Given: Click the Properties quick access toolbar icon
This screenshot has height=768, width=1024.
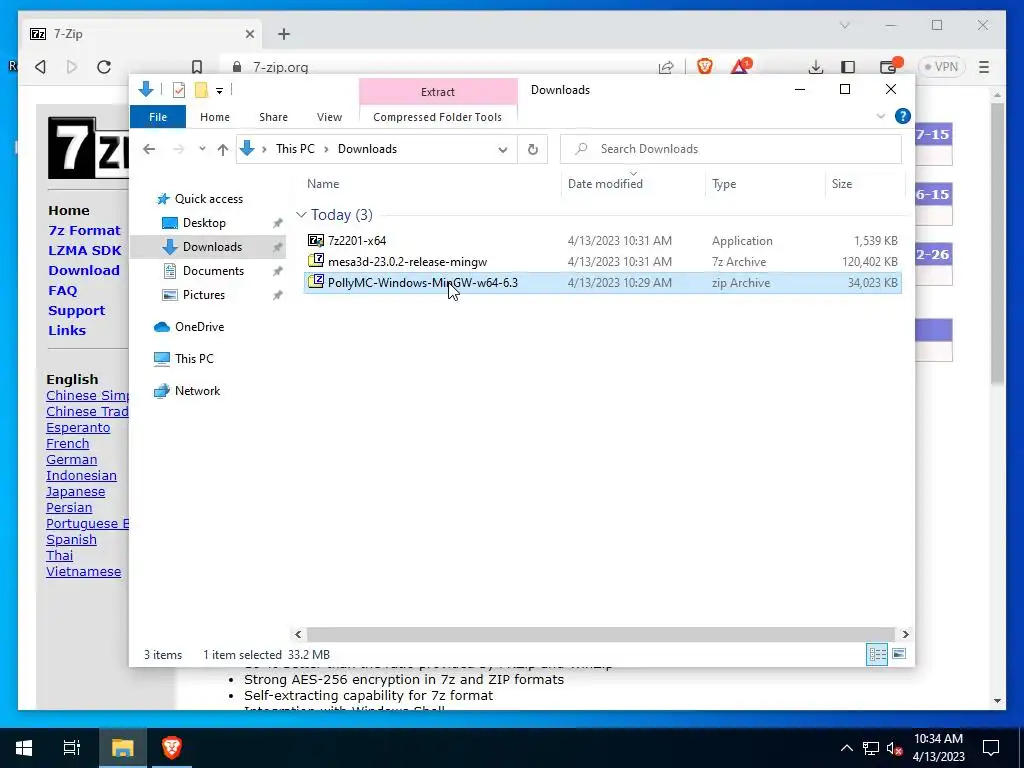Looking at the screenshot, I should point(179,90).
